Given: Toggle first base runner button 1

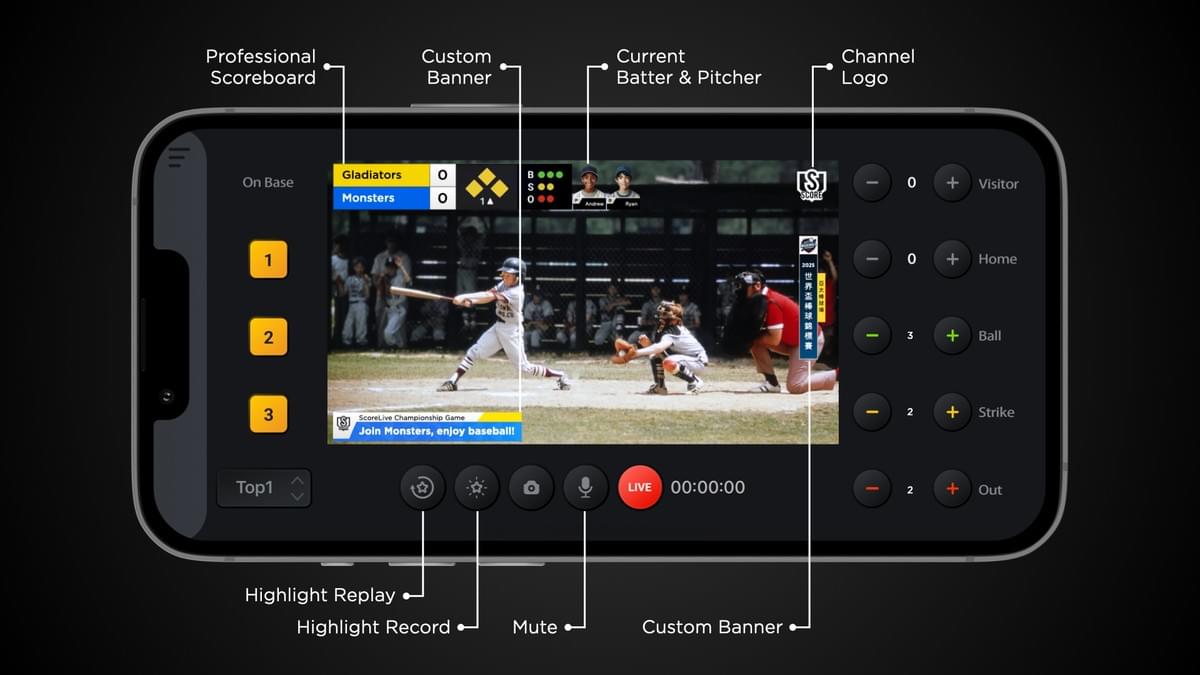Looking at the screenshot, I should pyautogui.click(x=268, y=260).
